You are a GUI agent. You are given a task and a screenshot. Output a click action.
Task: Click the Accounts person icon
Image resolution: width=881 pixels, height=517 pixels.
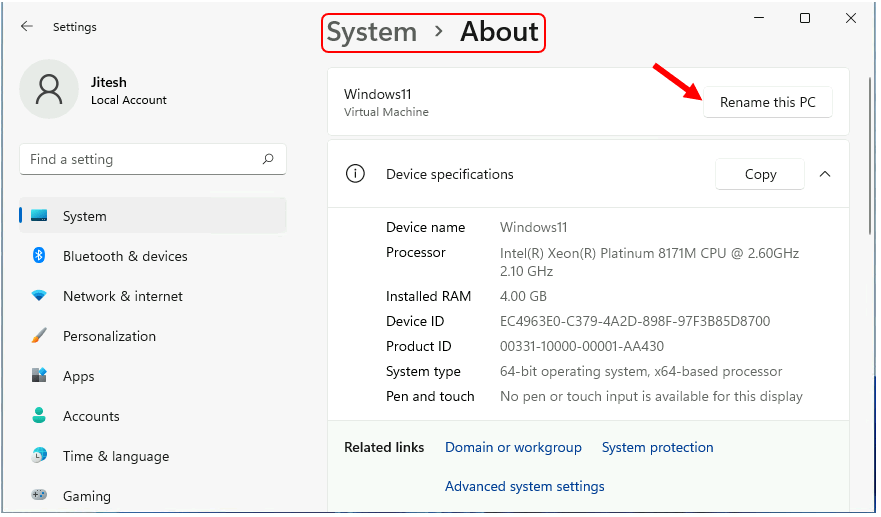click(x=39, y=416)
